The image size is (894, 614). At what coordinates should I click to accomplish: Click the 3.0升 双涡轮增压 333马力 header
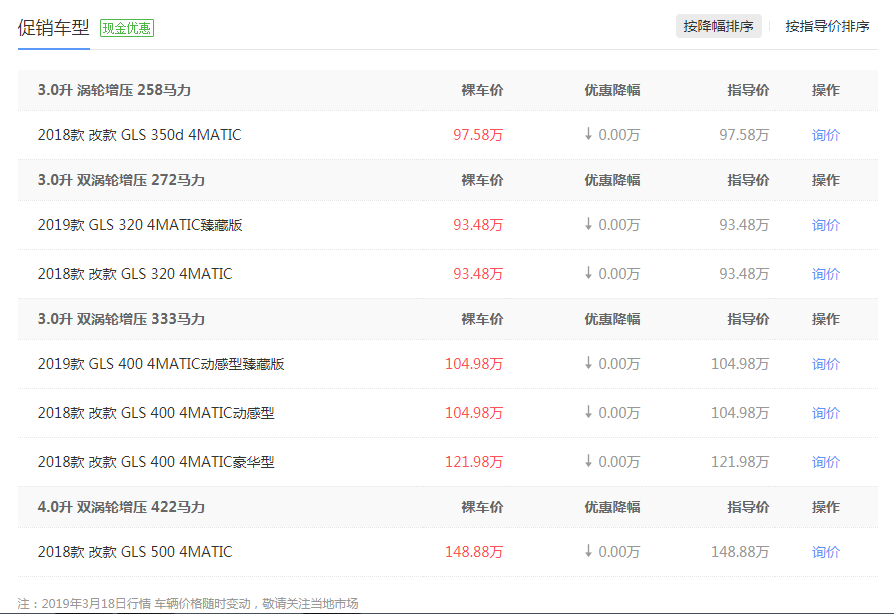pyautogui.click(x=121, y=319)
